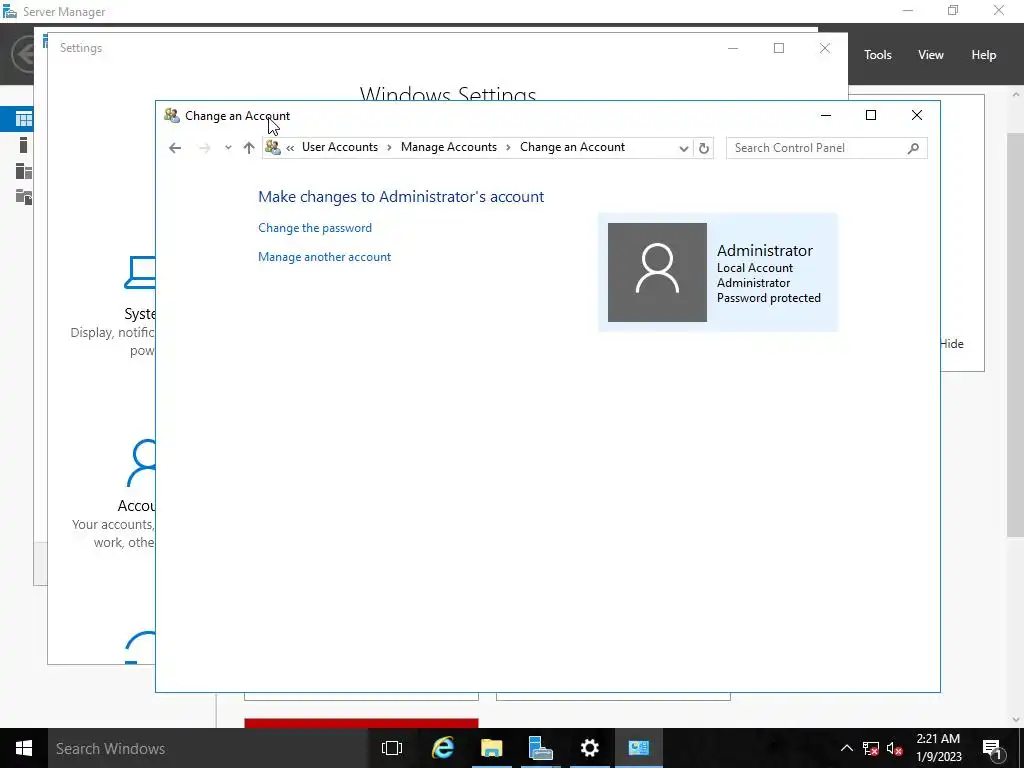Launch Internet Explorer from the taskbar
The width and height of the screenshot is (1024, 768).
(443, 748)
